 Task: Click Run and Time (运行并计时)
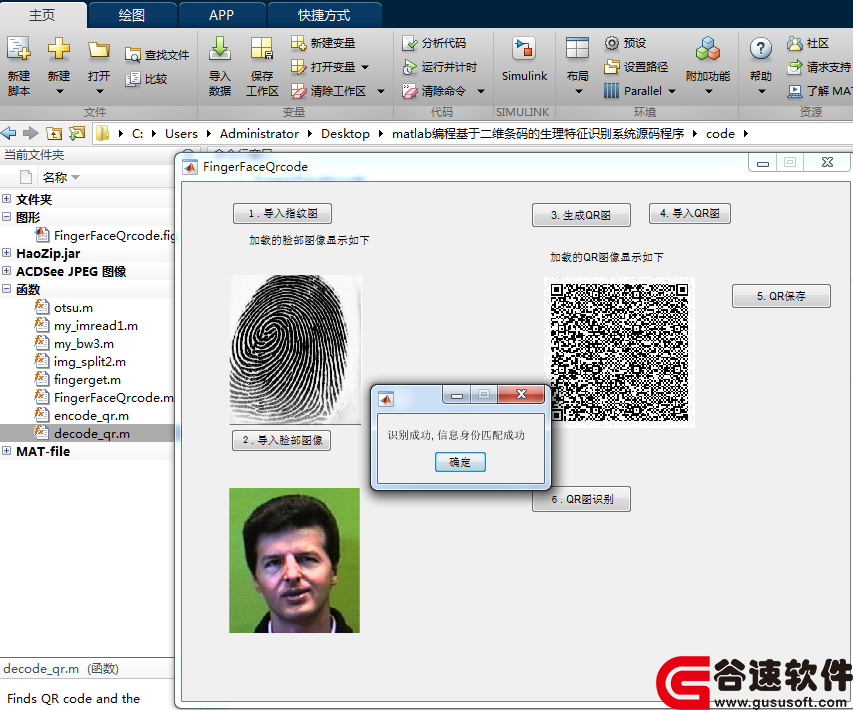pyautogui.click(x=440, y=67)
